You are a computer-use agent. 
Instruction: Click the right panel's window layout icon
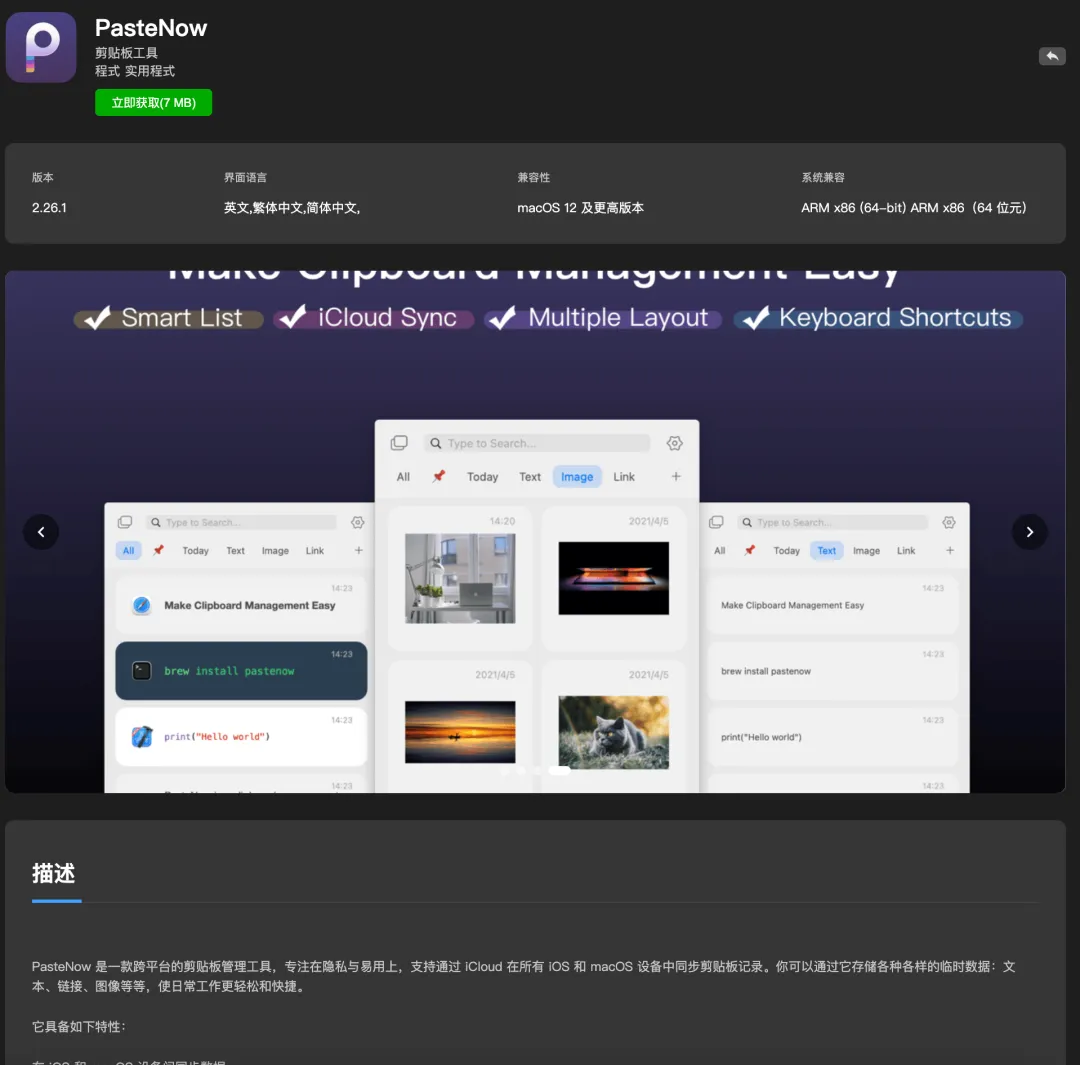click(716, 522)
